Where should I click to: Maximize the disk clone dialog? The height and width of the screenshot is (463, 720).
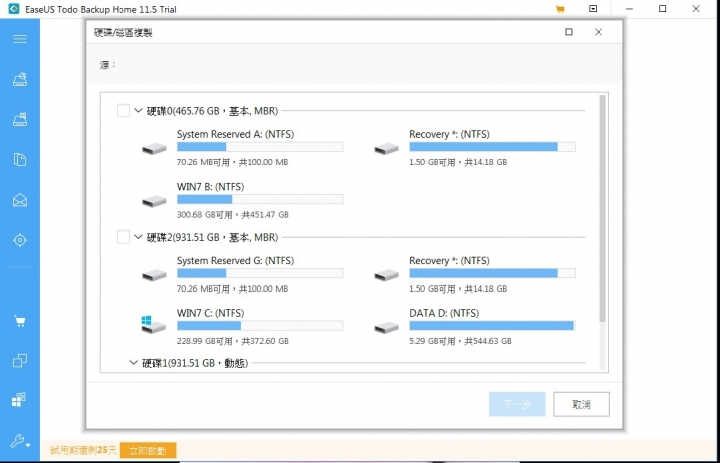click(x=569, y=32)
